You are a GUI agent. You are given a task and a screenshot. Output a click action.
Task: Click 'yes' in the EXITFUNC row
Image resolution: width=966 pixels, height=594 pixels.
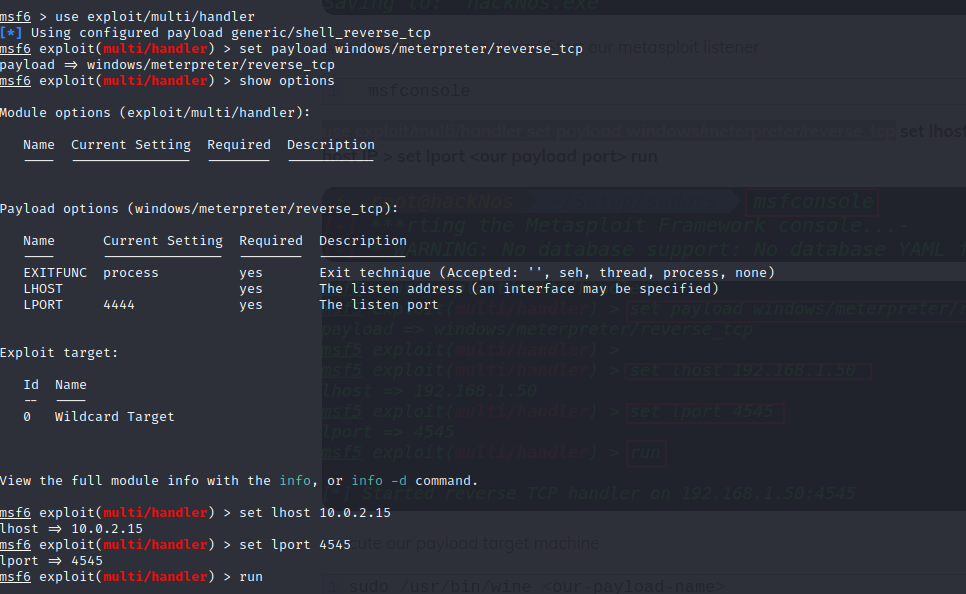pos(251,273)
